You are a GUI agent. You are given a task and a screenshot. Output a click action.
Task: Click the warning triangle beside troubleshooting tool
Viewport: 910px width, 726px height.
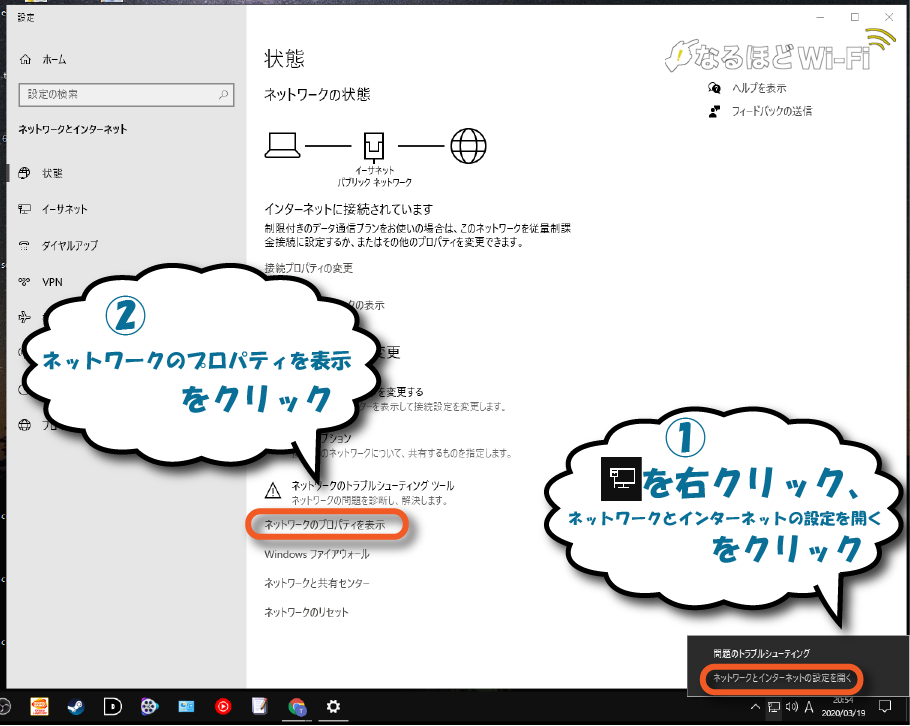pyautogui.click(x=272, y=488)
